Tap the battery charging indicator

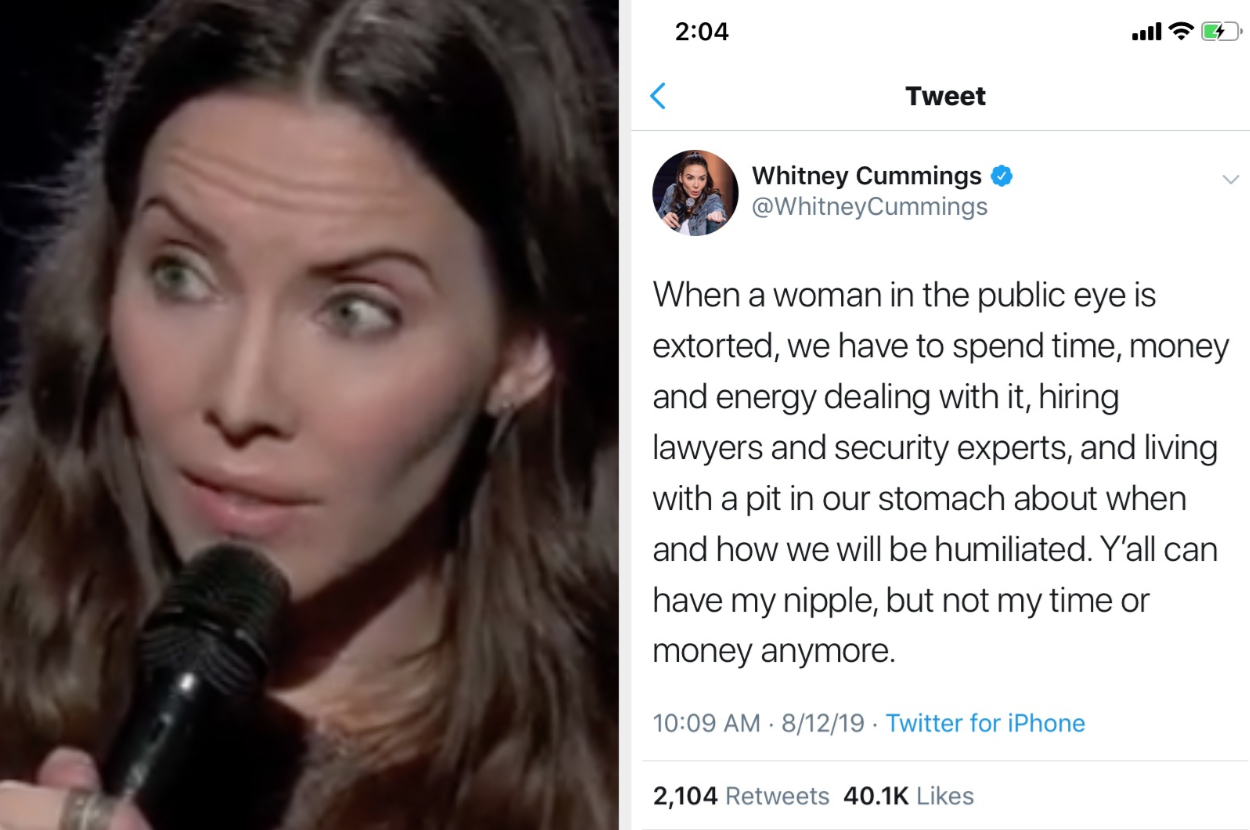(1220, 32)
